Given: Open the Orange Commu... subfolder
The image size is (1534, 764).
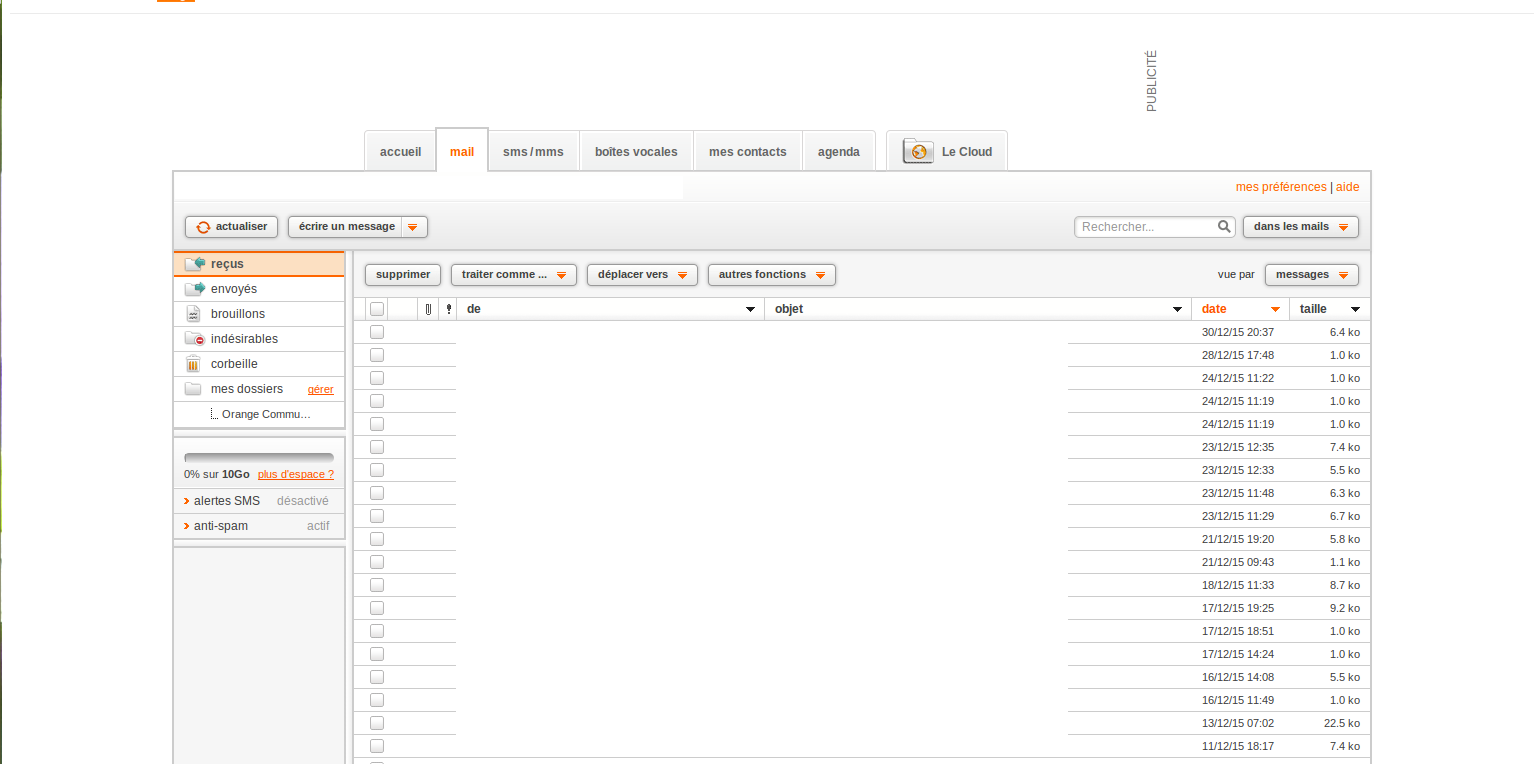Looking at the screenshot, I should click(266, 414).
